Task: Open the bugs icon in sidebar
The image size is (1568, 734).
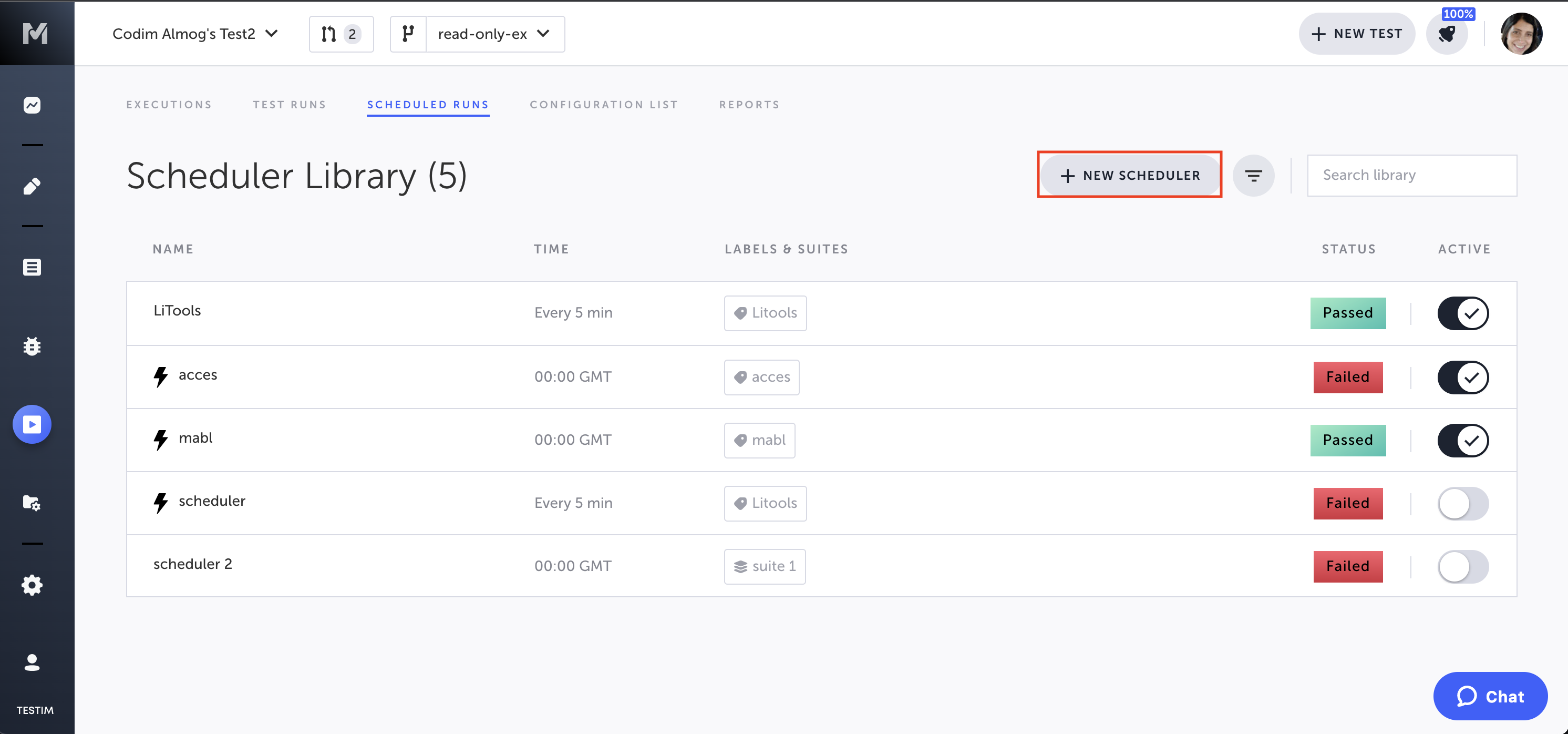Action: click(x=32, y=346)
